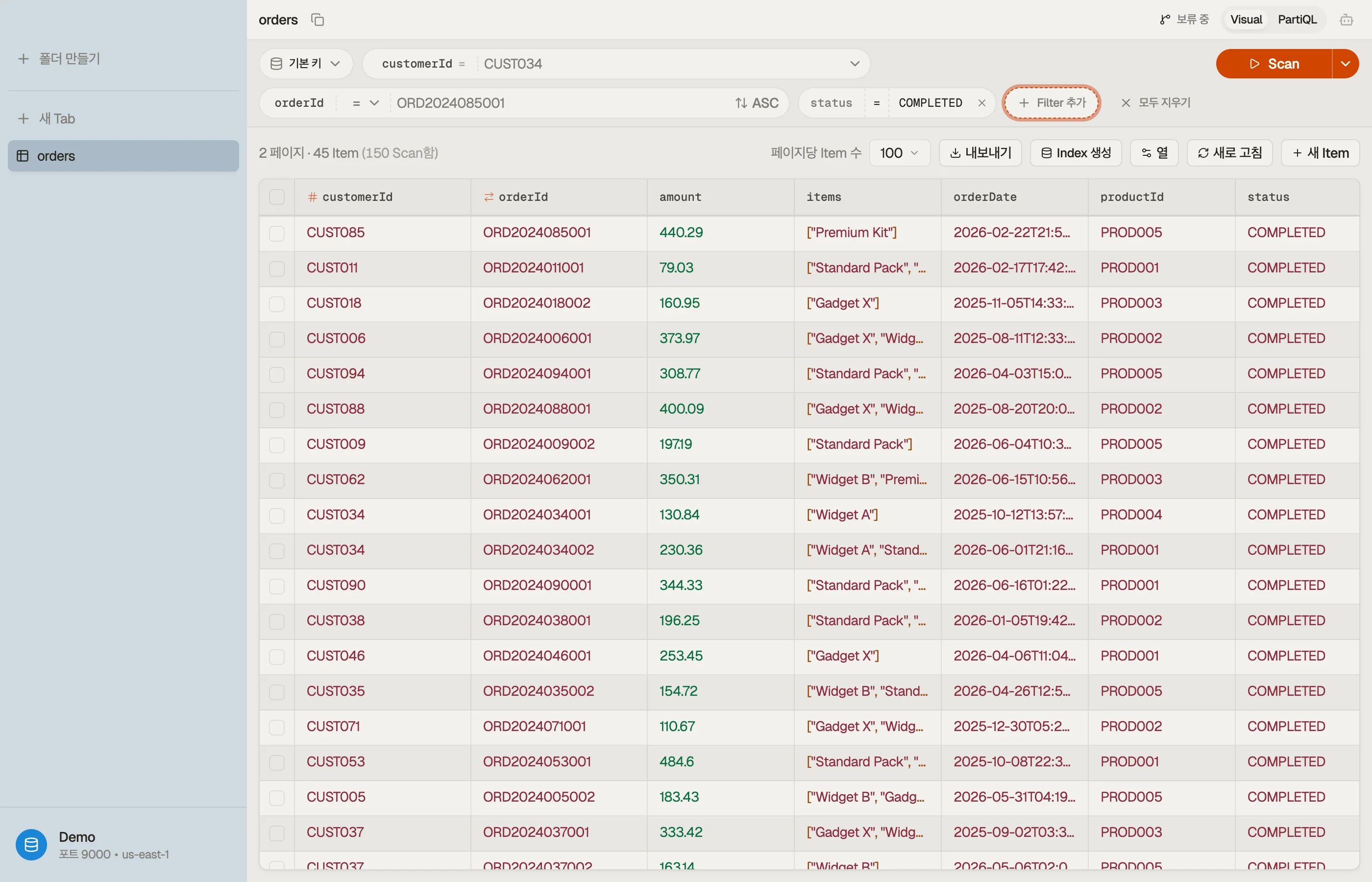The image size is (1372, 882).
Task: Open the 기본 키 index dropdown
Action: [306, 64]
